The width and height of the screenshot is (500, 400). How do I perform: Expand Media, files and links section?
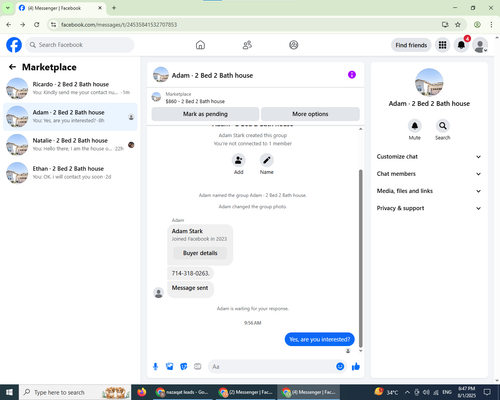click(429, 191)
